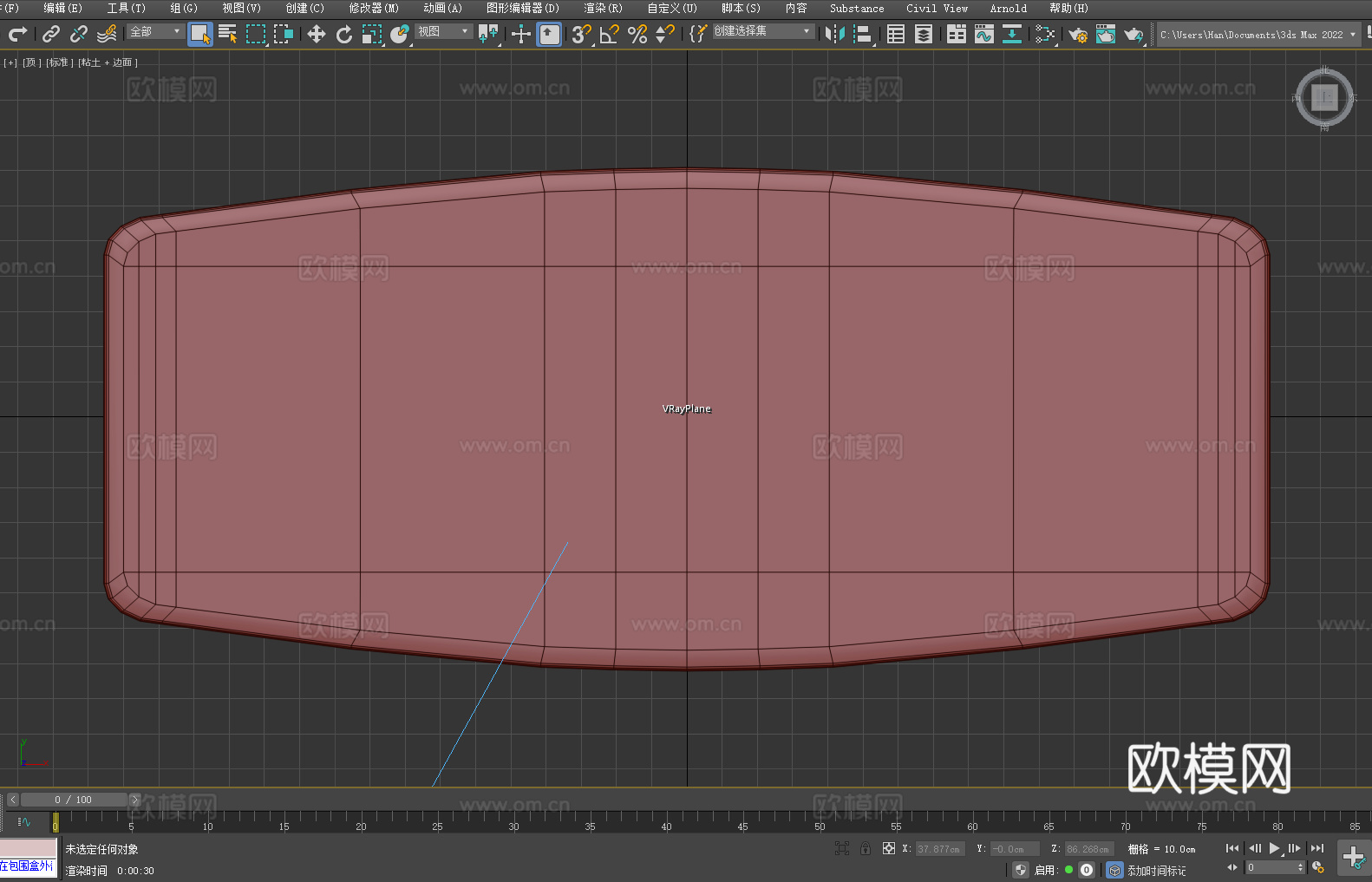
Task: Toggle the Keyboard Shortcut Override button
Action: [550, 34]
